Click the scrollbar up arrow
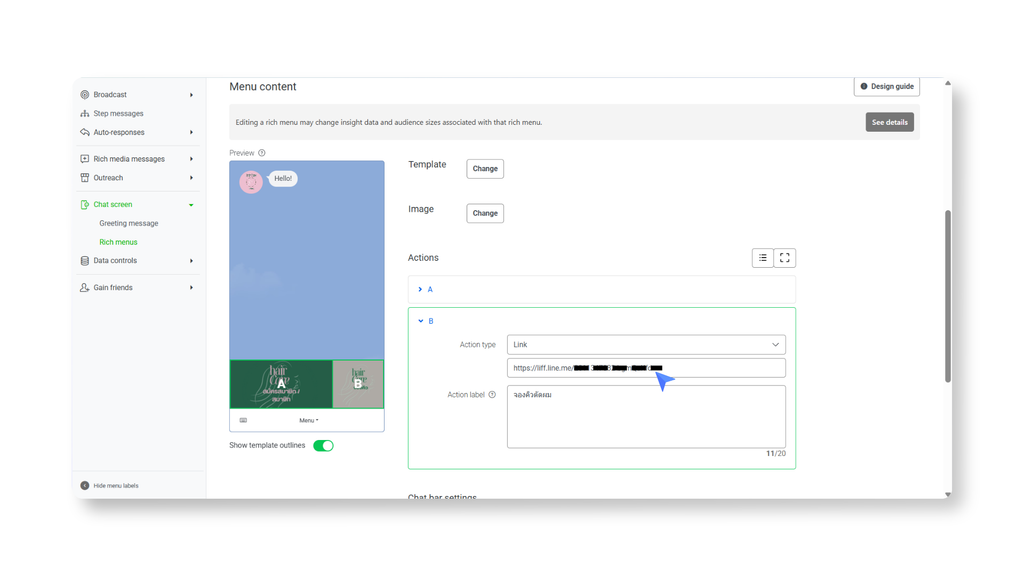This screenshot has height=576, width=1024. (x=948, y=83)
